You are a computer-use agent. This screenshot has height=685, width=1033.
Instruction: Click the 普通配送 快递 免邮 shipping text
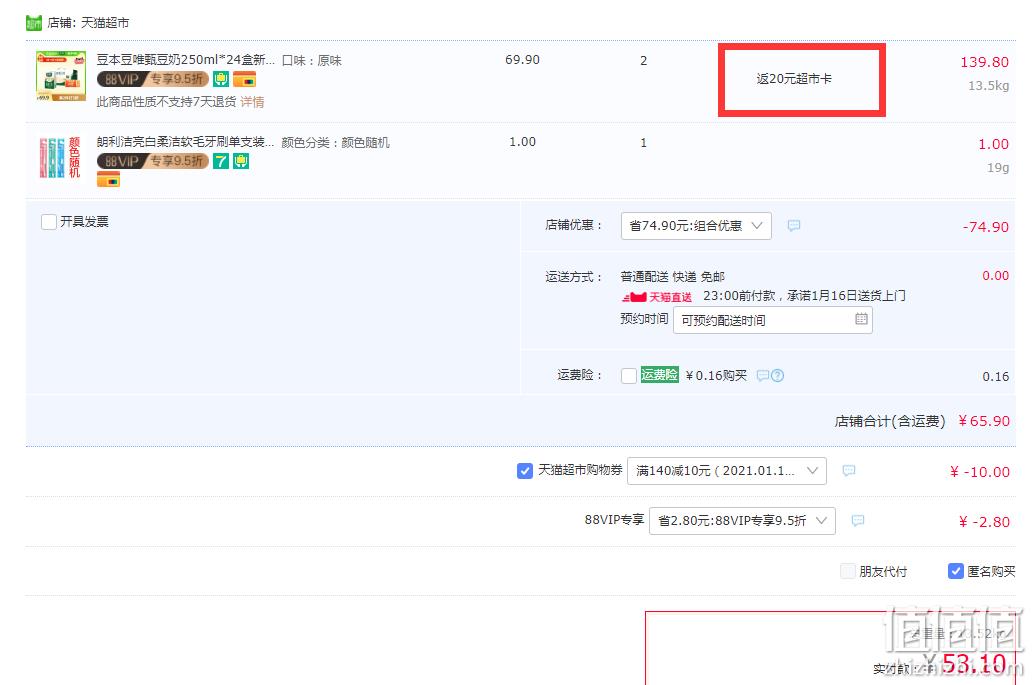[673, 277]
